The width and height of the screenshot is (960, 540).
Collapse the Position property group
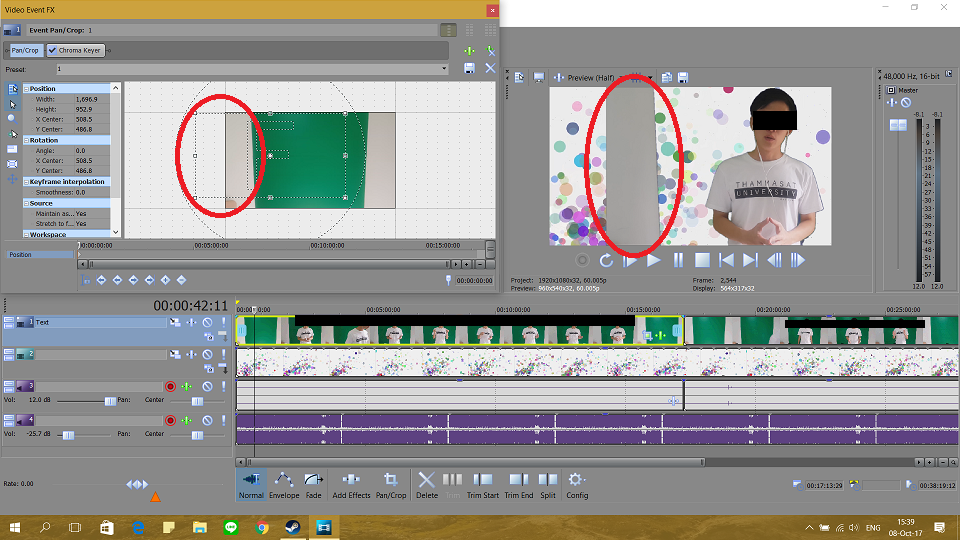[27, 89]
